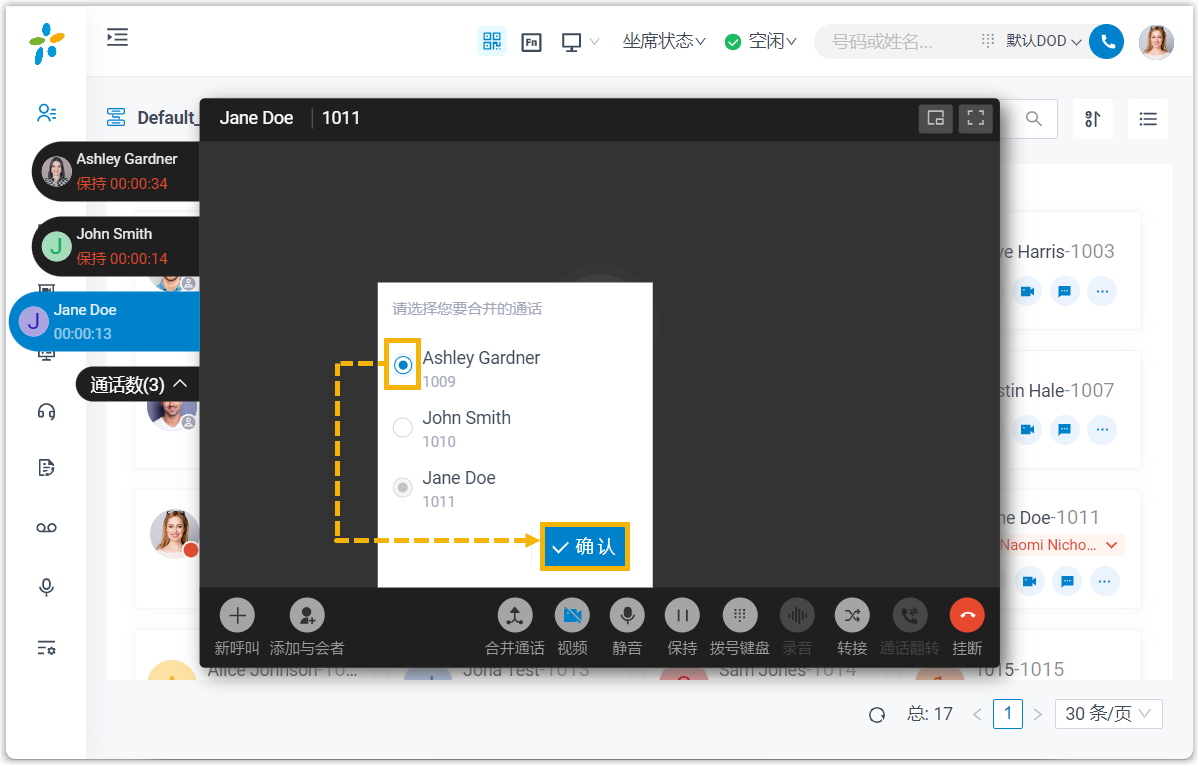Open the 空闲 presence status dropdown
Screen dimensions: 1199x766
pyautogui.click(x=761, y=42)
